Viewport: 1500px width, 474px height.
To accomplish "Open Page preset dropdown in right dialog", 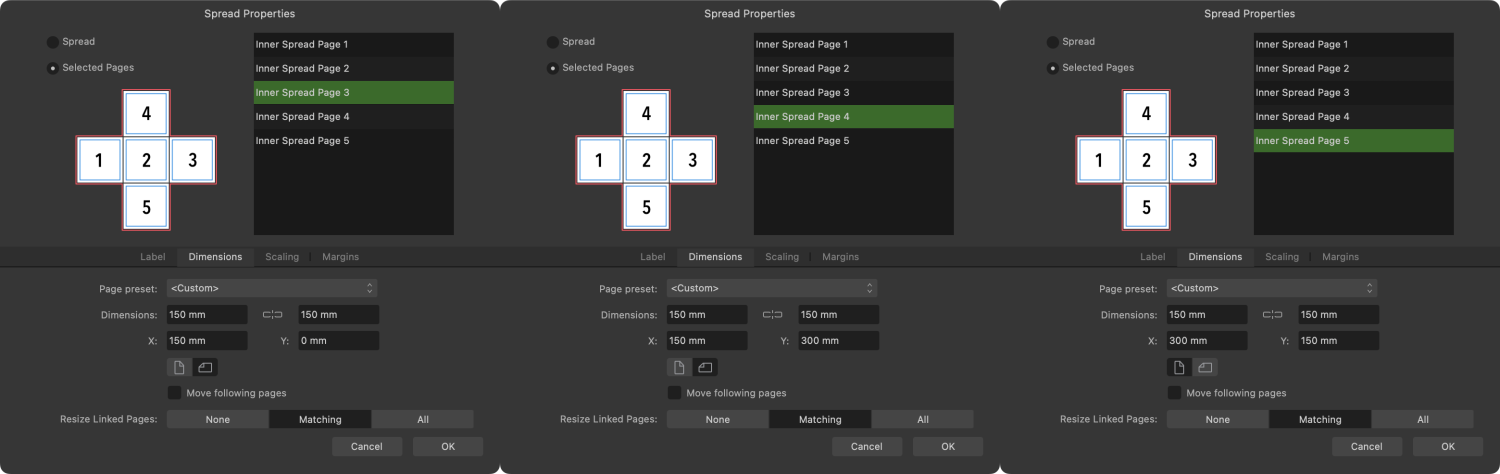I will (x=1272, y=288).
